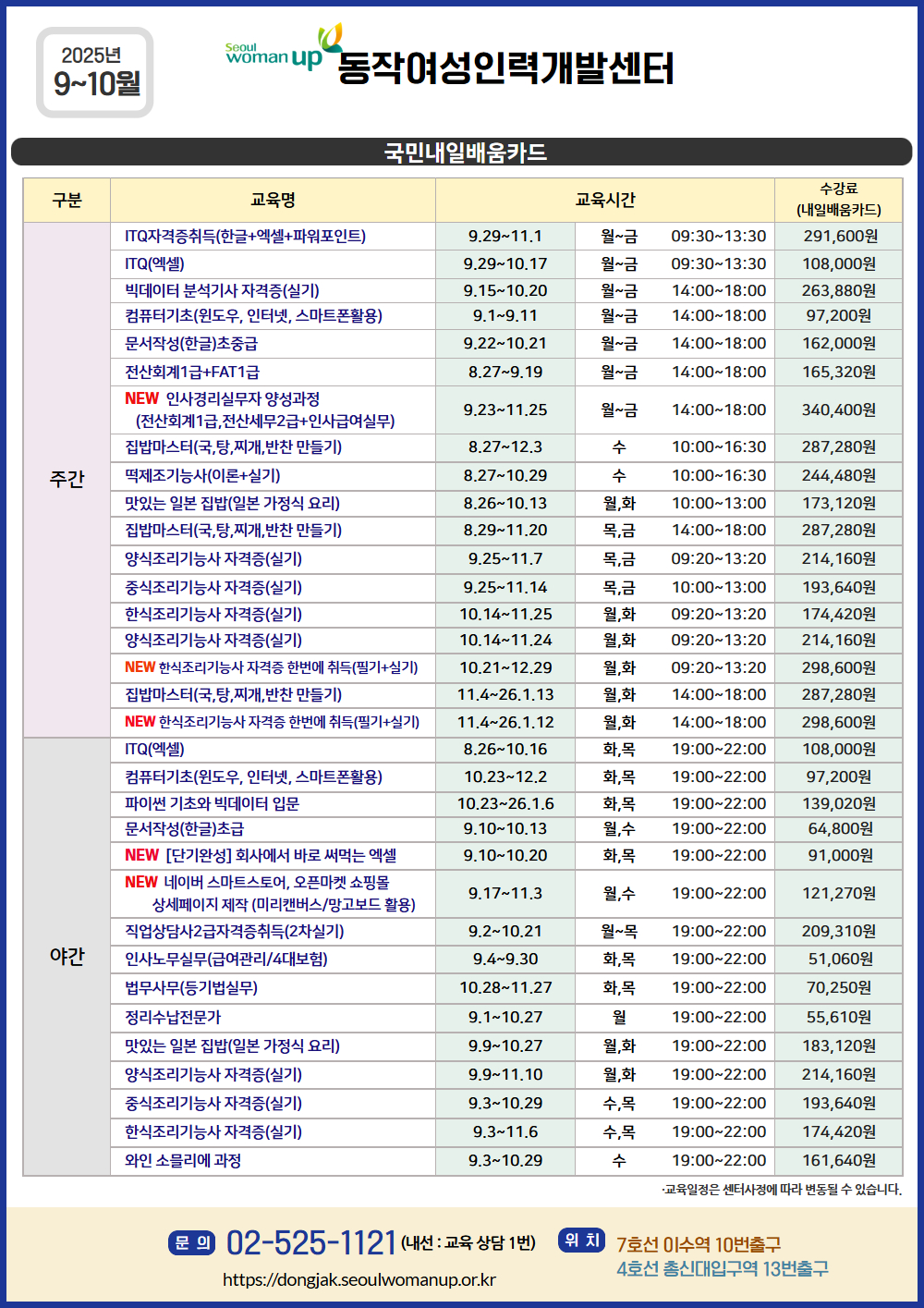This screenshot has height=1308, width=924.
Task: Select the 주간 category cell
Action: click(x=67, y=480)
